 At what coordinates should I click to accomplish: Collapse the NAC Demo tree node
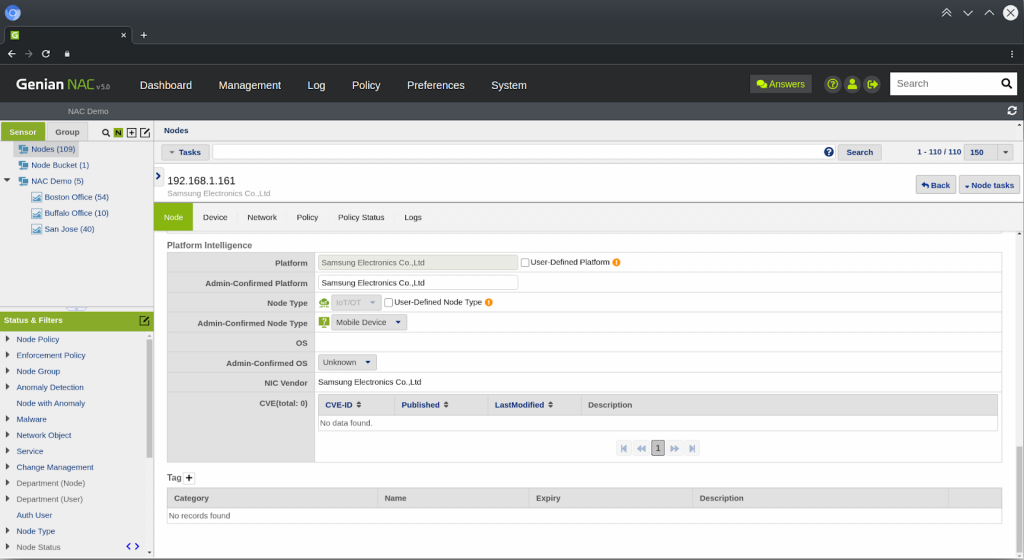point(8,181)
